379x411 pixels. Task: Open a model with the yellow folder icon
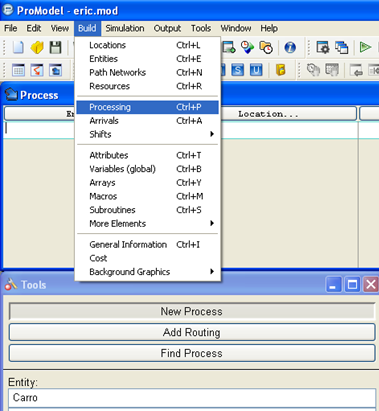[x=37, y=47]
